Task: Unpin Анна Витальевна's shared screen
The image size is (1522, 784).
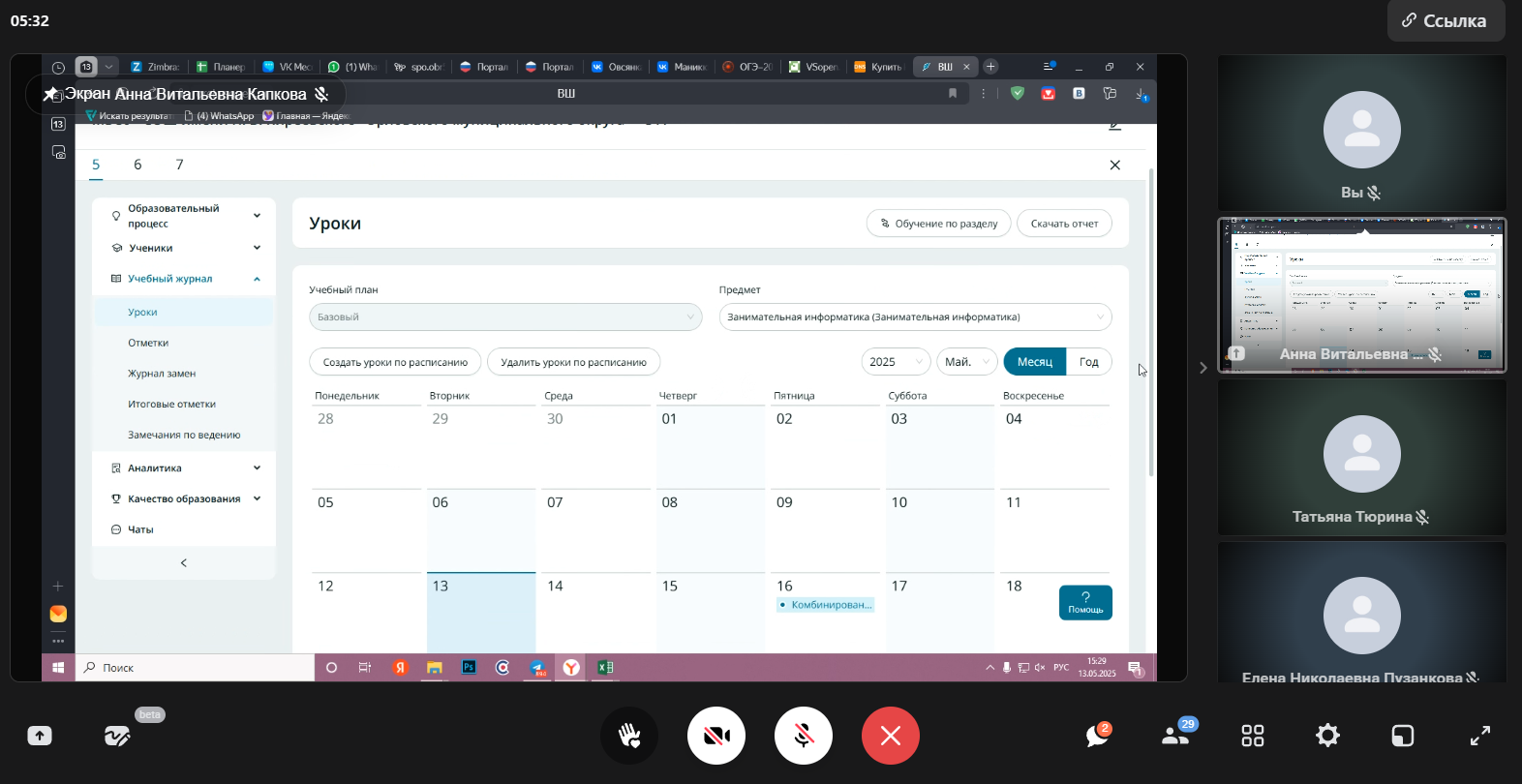Action: pos(49,94)
